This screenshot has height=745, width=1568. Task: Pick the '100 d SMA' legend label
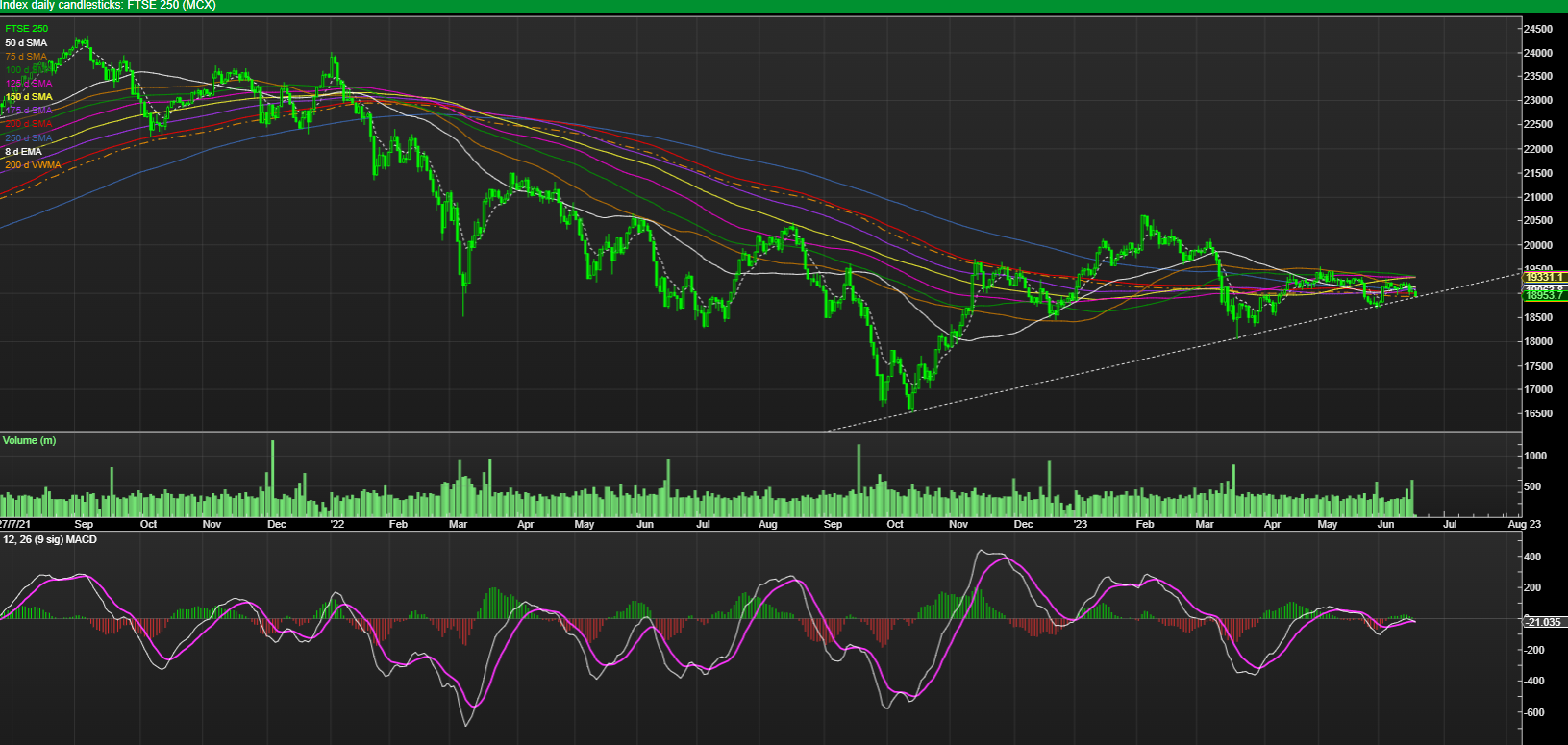click(x=26, y=70)
